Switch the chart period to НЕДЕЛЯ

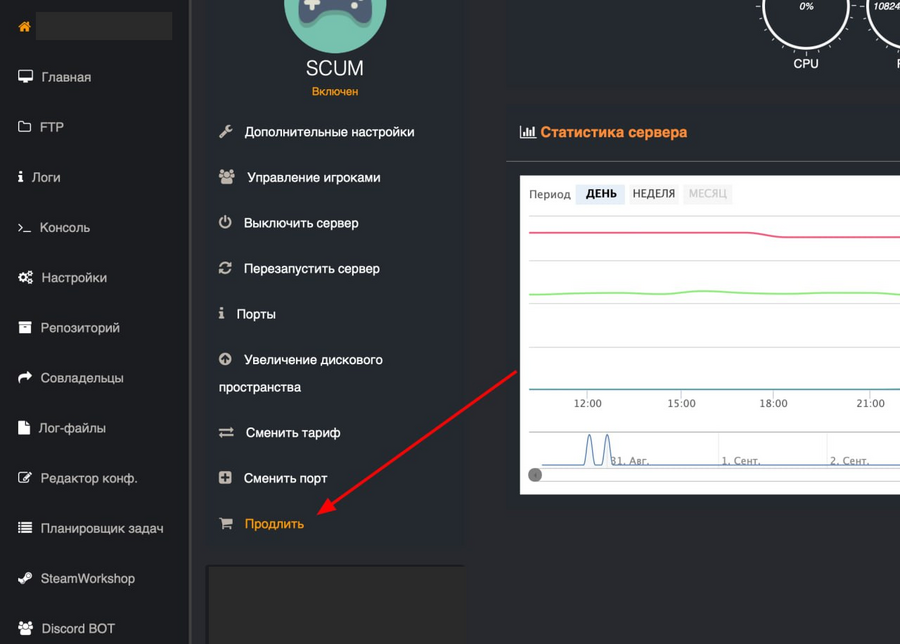click(653, 194)
